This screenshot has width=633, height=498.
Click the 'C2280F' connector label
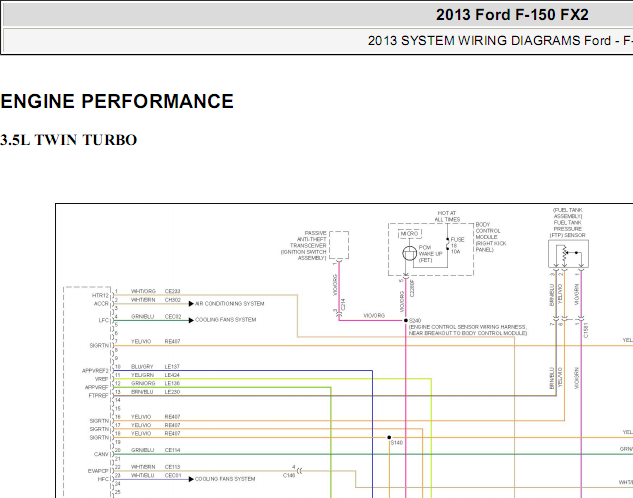(412, 289)
